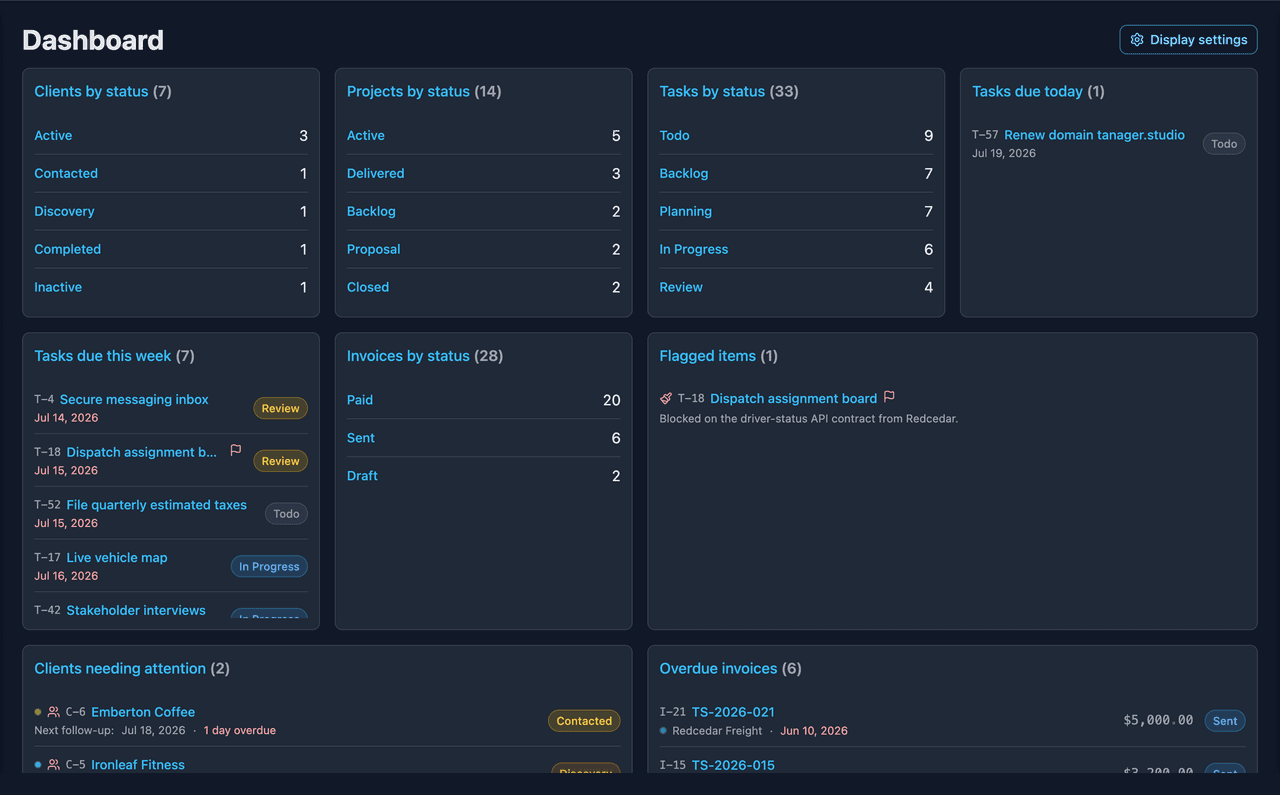Click the Todo badge on Renew domain task
This screenshot has width=1280, height=795.
coord(1224,144)
